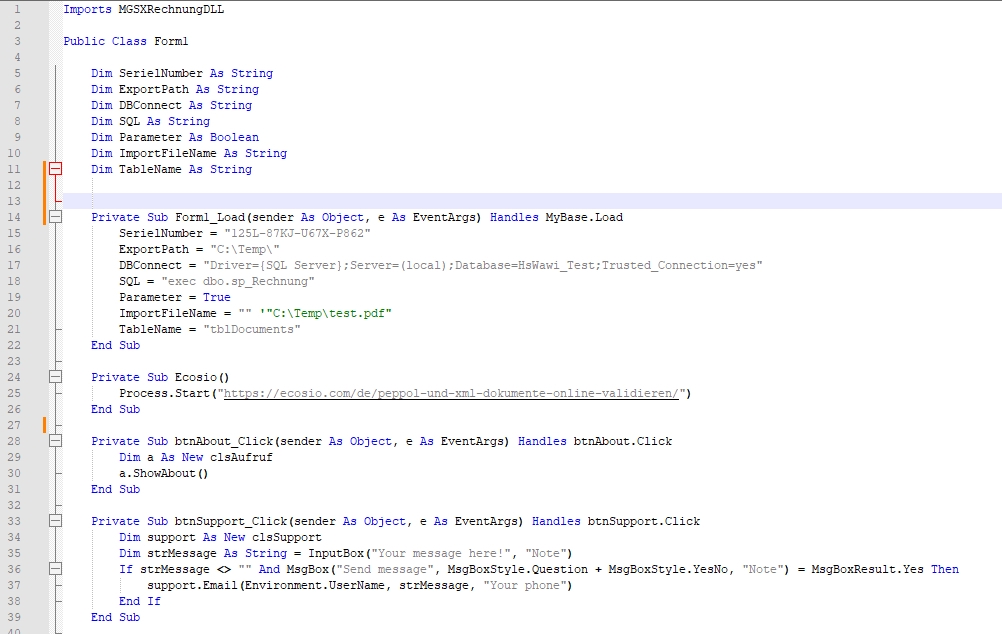Click "End Sub" on line 26
Viewport: 1002px width, 634px height.
[116, 409]
